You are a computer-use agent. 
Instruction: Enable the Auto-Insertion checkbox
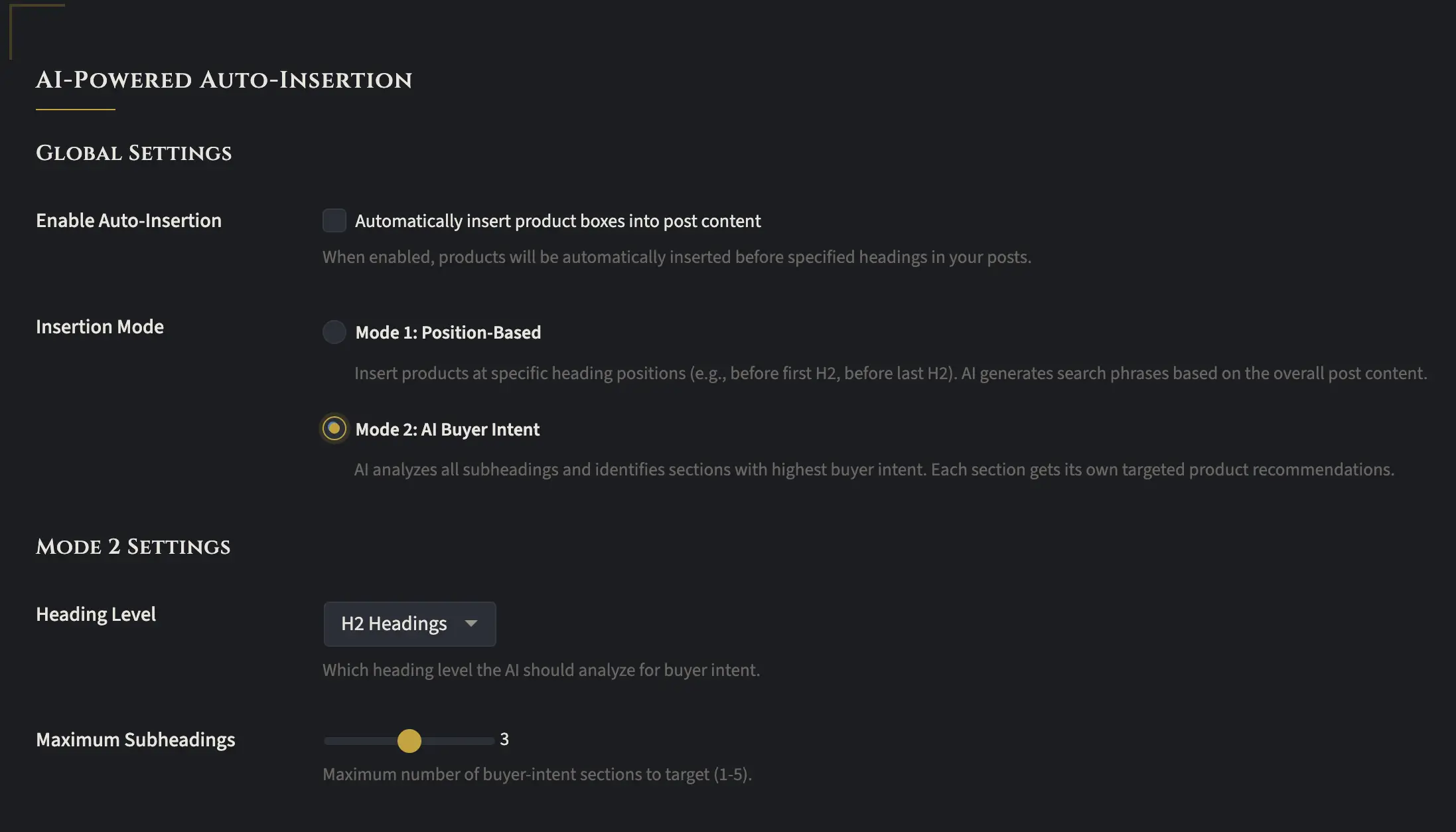click(x=334, y=220)
